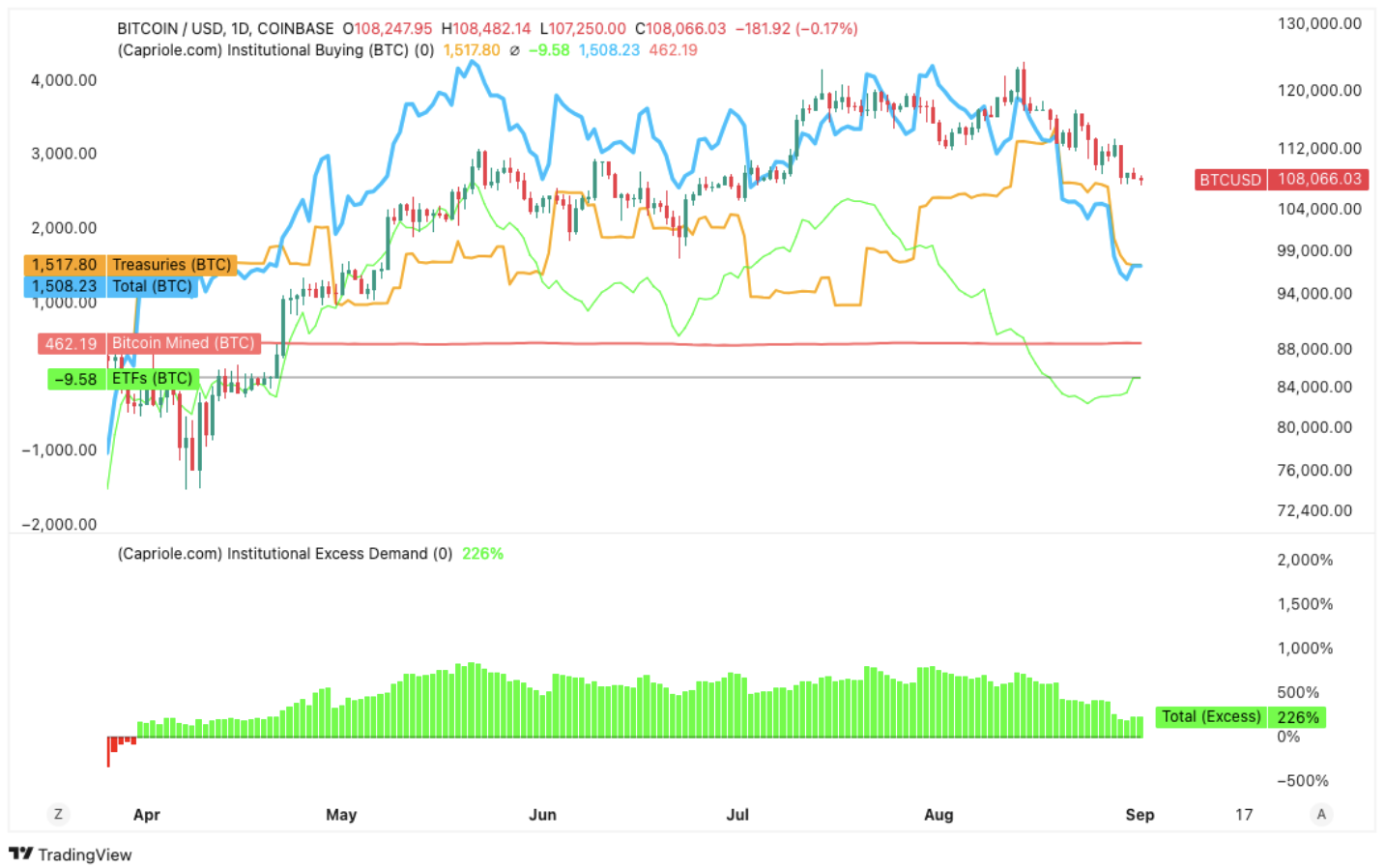Click the 108,066.03 price tag

click(x=1319, y=180)
